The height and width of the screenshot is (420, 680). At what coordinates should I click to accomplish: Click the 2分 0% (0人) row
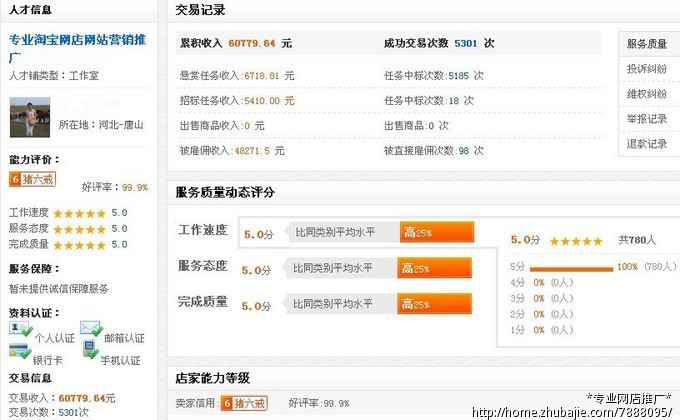(542, 314)
